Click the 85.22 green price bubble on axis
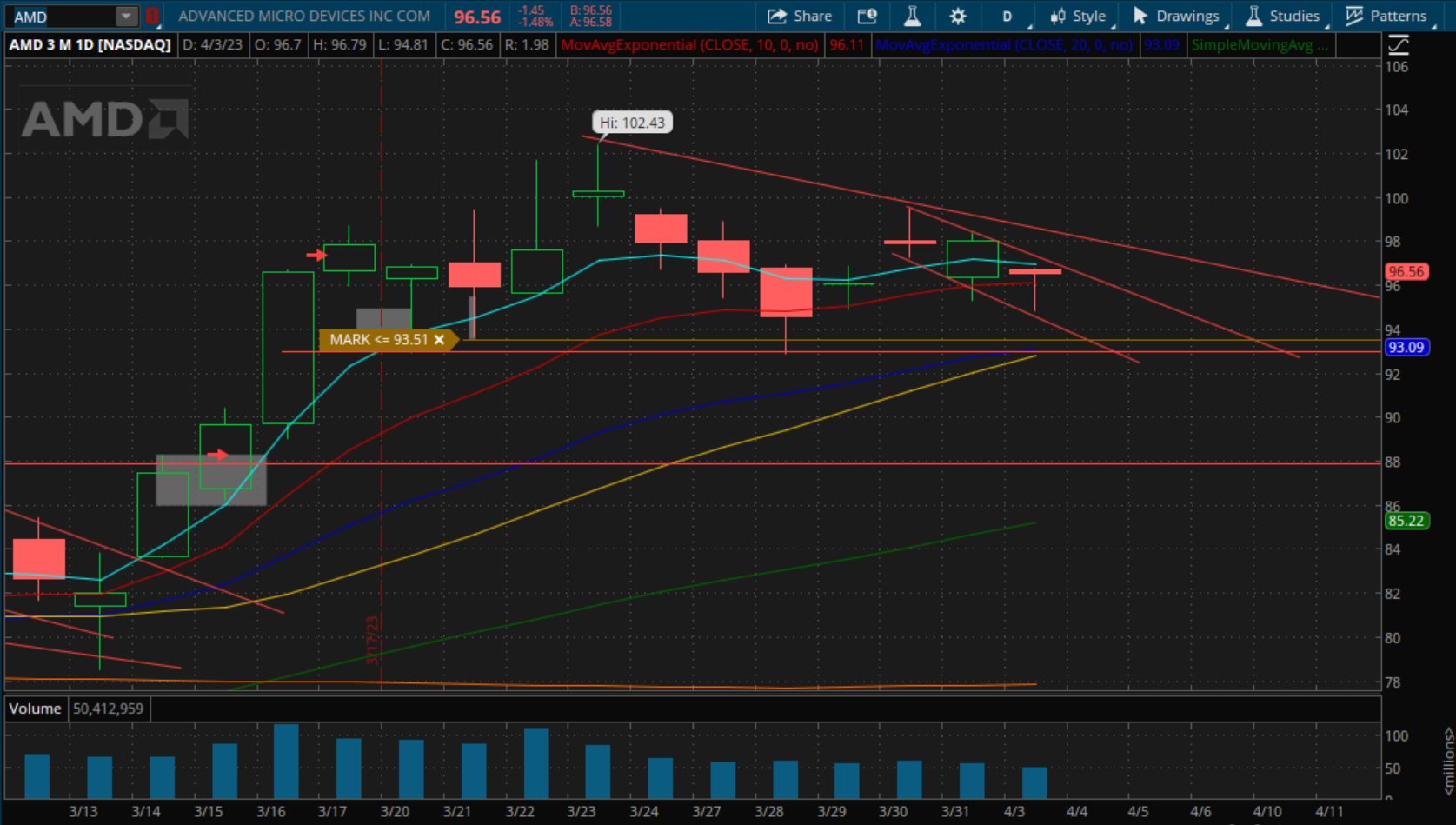The image size is (1456, 825). (1406, 521)
